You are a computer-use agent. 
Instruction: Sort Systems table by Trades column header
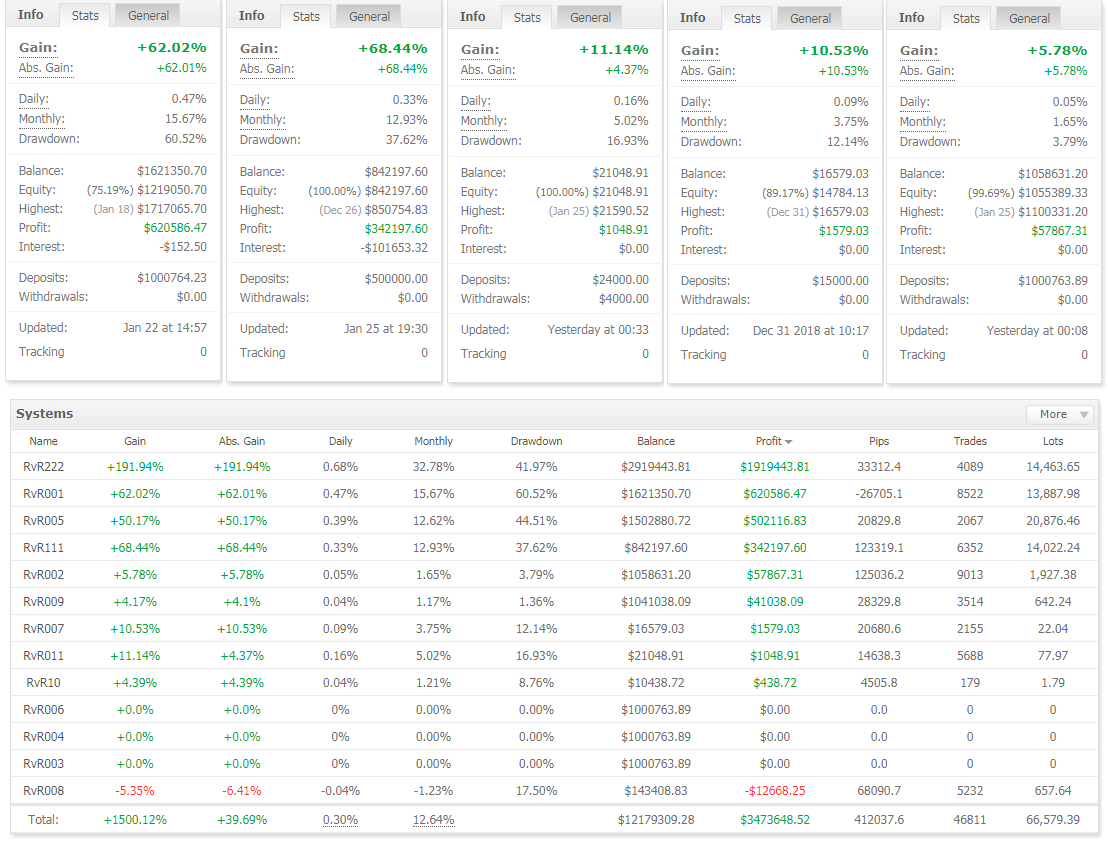pyautogui.click(x=970, y=441)
